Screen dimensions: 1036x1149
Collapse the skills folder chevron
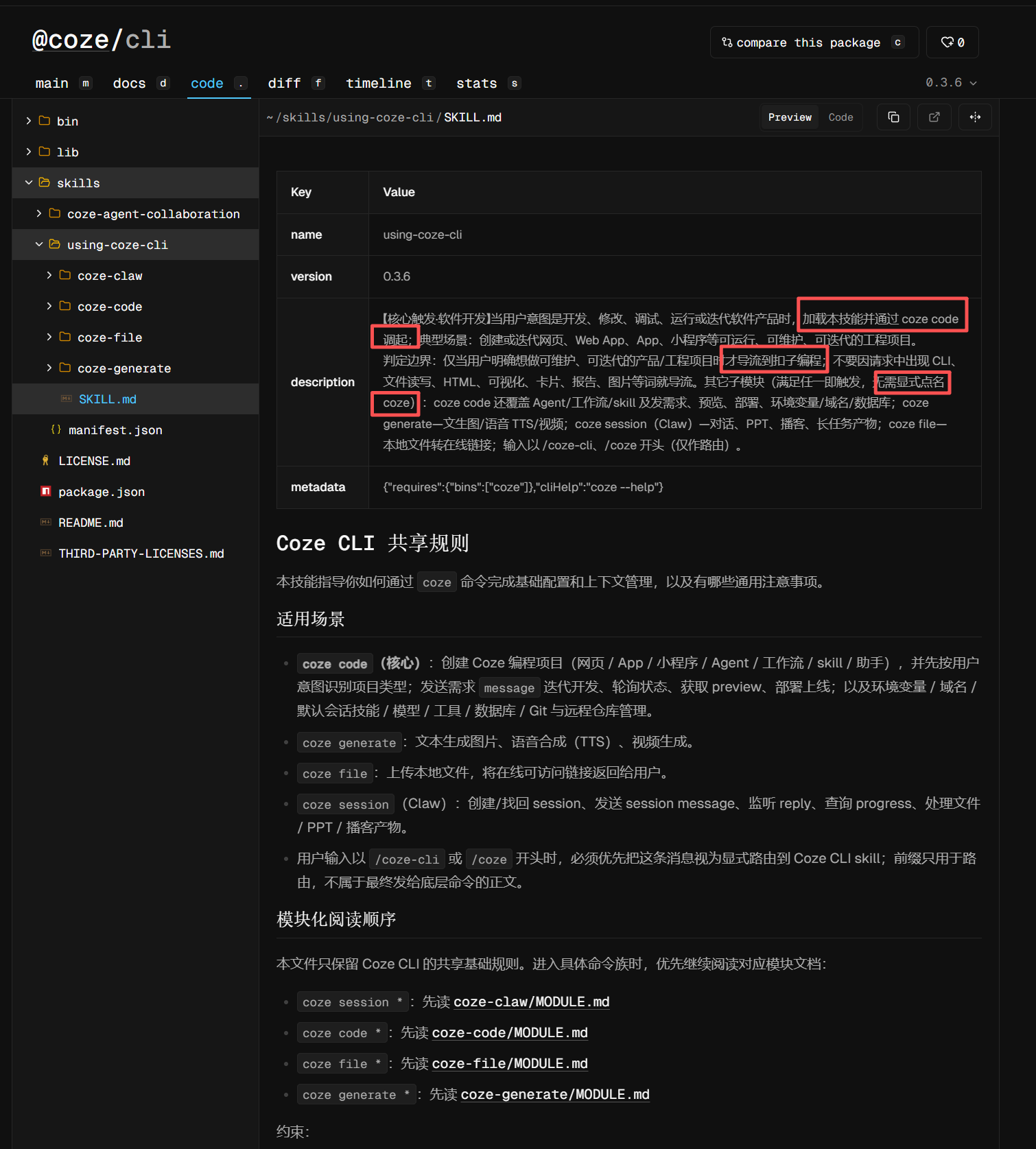pyautogui.click(x=29, y=182)
